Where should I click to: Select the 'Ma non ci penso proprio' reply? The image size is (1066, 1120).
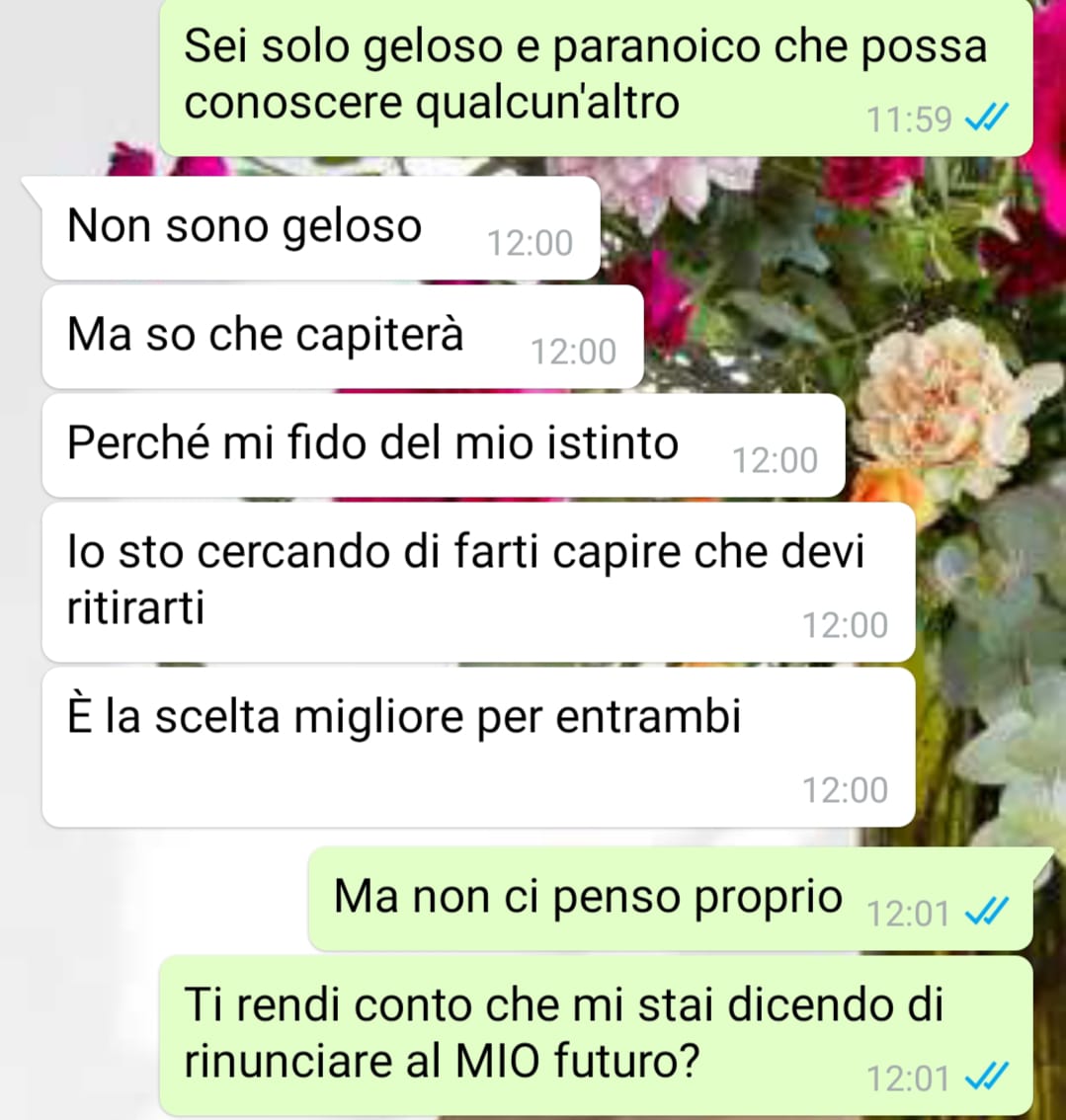point(671,899)
